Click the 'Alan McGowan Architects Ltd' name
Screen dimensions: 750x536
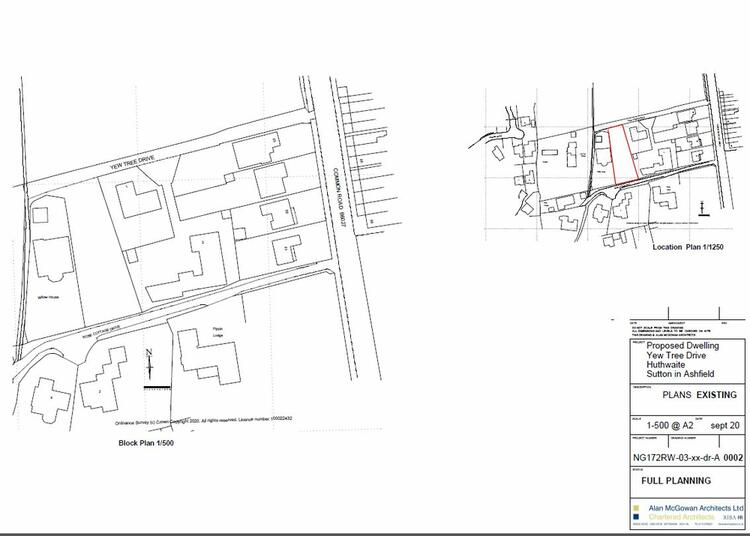pyautogui.click(x=697, y=508)
